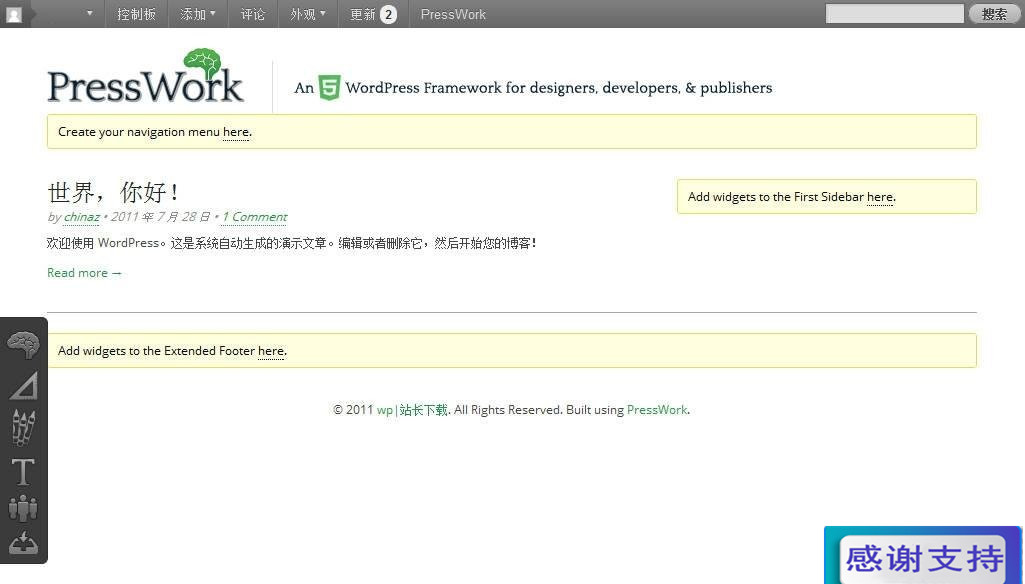Click the post date 2011 年 7 月 28 日
Image resolution: width=1025 pixels, height=584 pixels.
[x=160, y=217]
